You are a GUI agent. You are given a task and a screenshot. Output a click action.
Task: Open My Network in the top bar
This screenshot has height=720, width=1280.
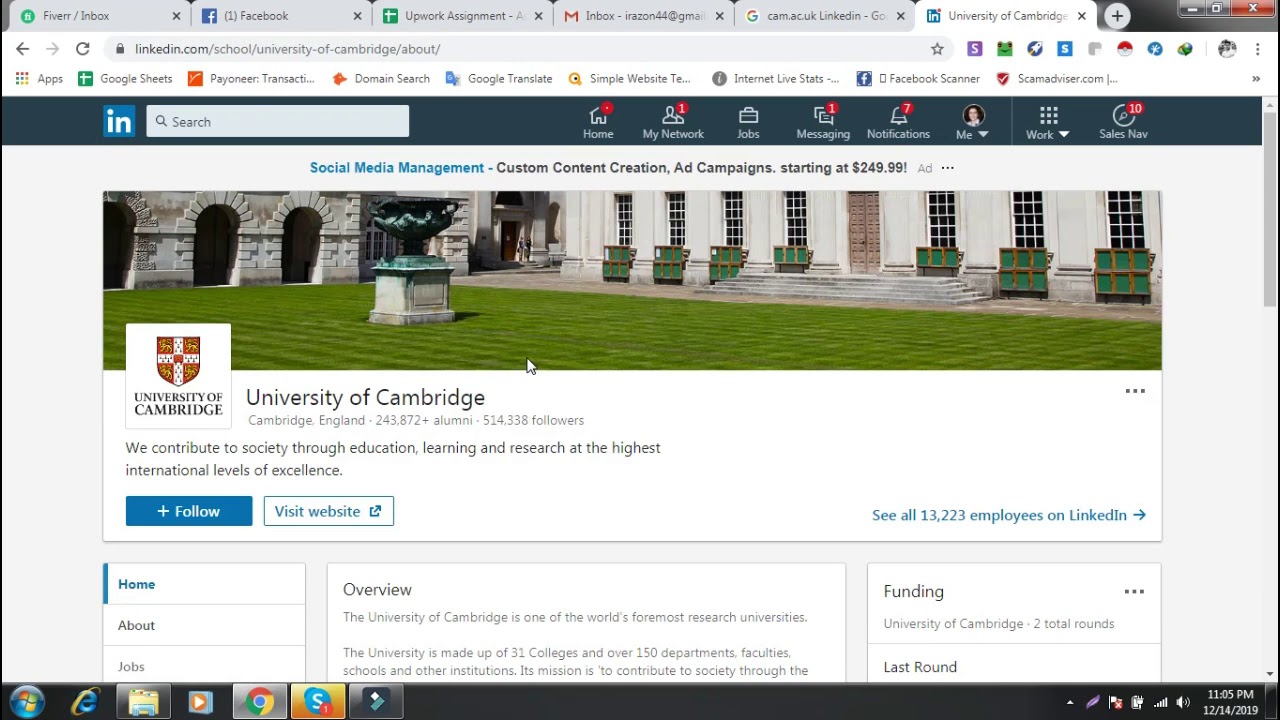(x=673, y=122)
